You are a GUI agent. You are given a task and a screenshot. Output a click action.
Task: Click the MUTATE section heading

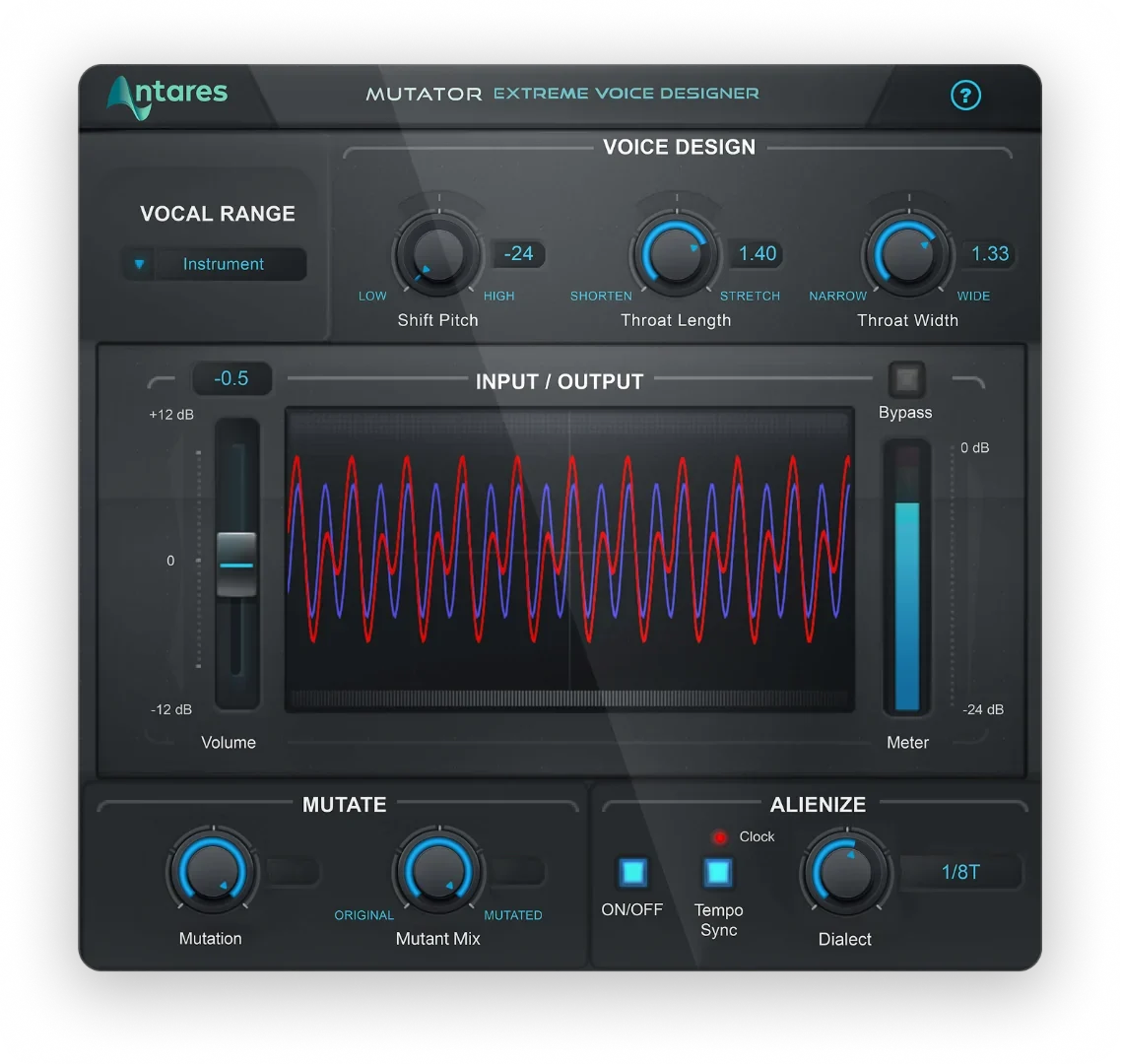click(x=344, y=805)
